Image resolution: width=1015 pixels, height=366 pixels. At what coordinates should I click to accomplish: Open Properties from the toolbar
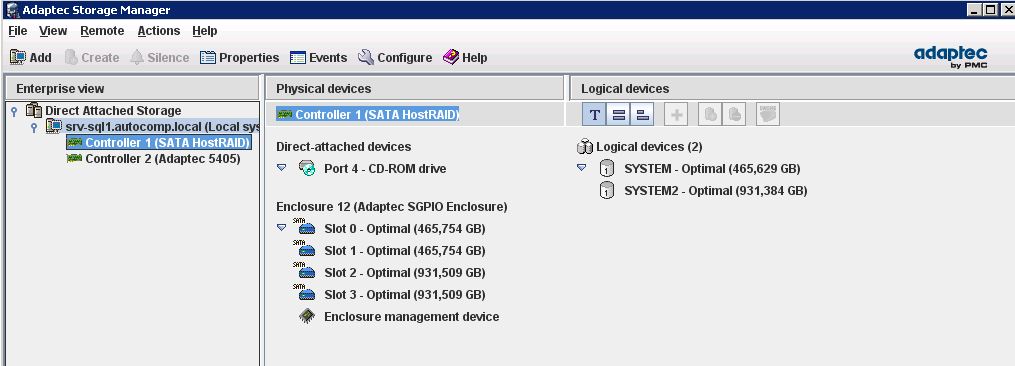[x=240, y=58]
